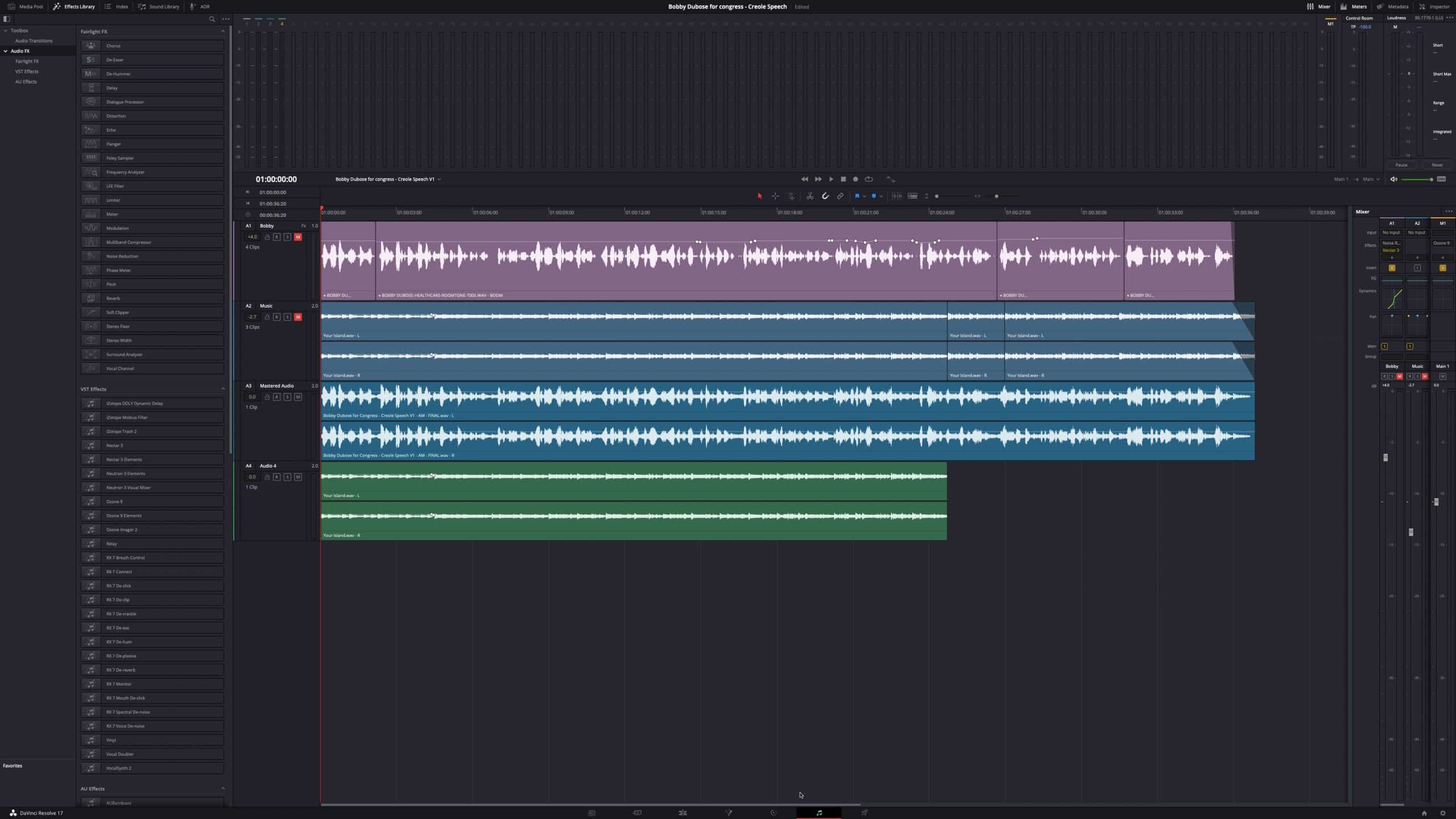Collapse the Fairlight FX section

(223, 31)
